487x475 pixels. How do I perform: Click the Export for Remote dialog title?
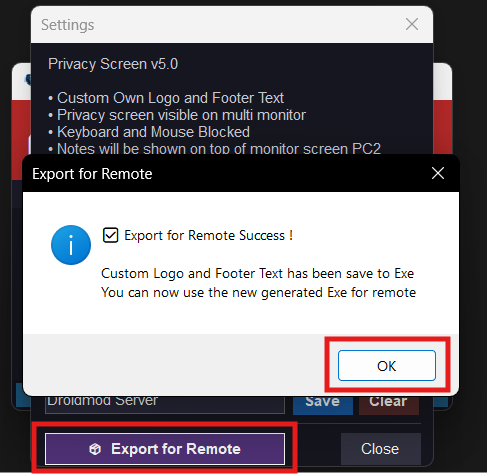(92, 174)
